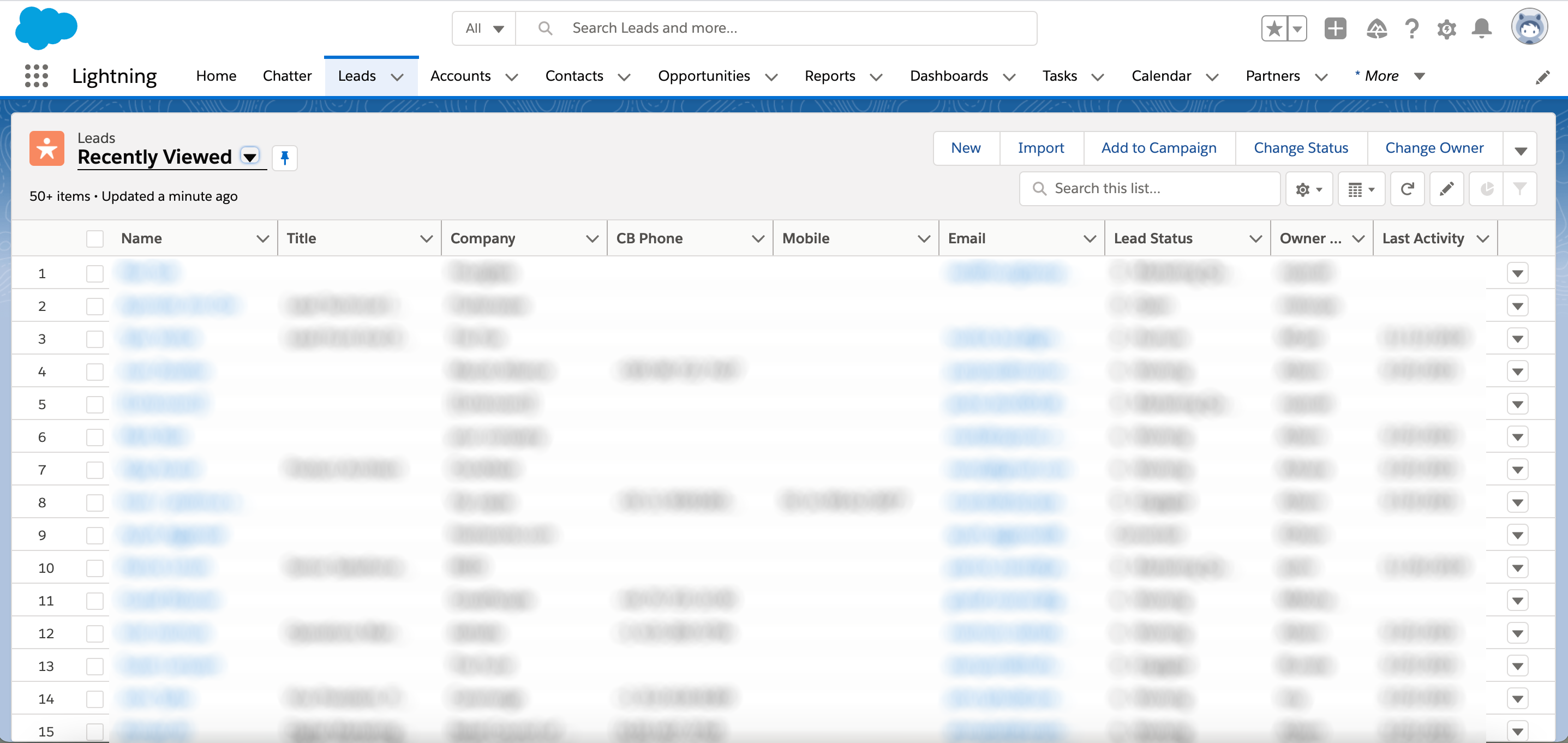Click the edit list view pencil icon
The image size is (1568, 743).
click(1446, 188)
